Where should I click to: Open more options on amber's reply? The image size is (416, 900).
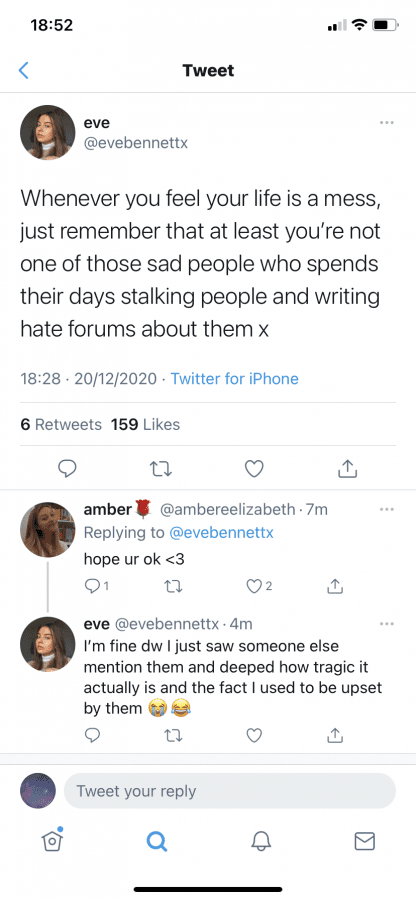387,509
